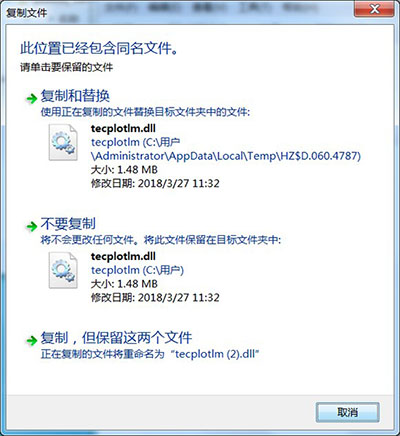Image resolution: width=400 pixels, height=436 pixels.
Task: Click the 大小: 1.48 MB line under 不要复制
Action: coord(124,284)
